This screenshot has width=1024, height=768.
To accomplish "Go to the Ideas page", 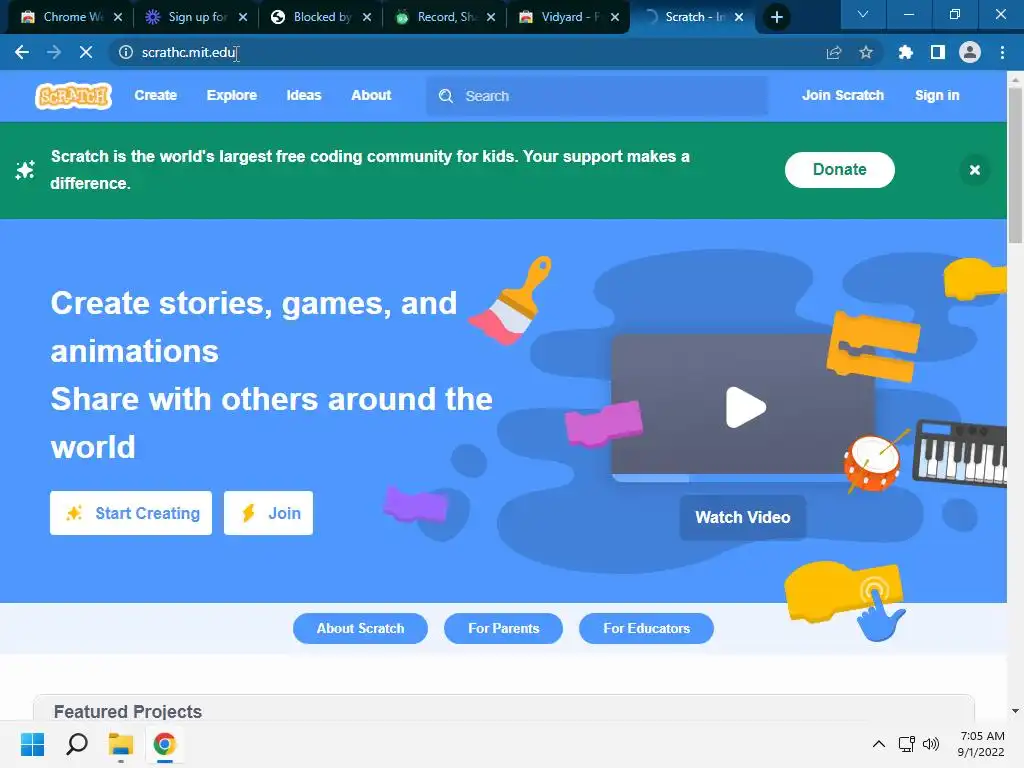I will tap(304, 95).
